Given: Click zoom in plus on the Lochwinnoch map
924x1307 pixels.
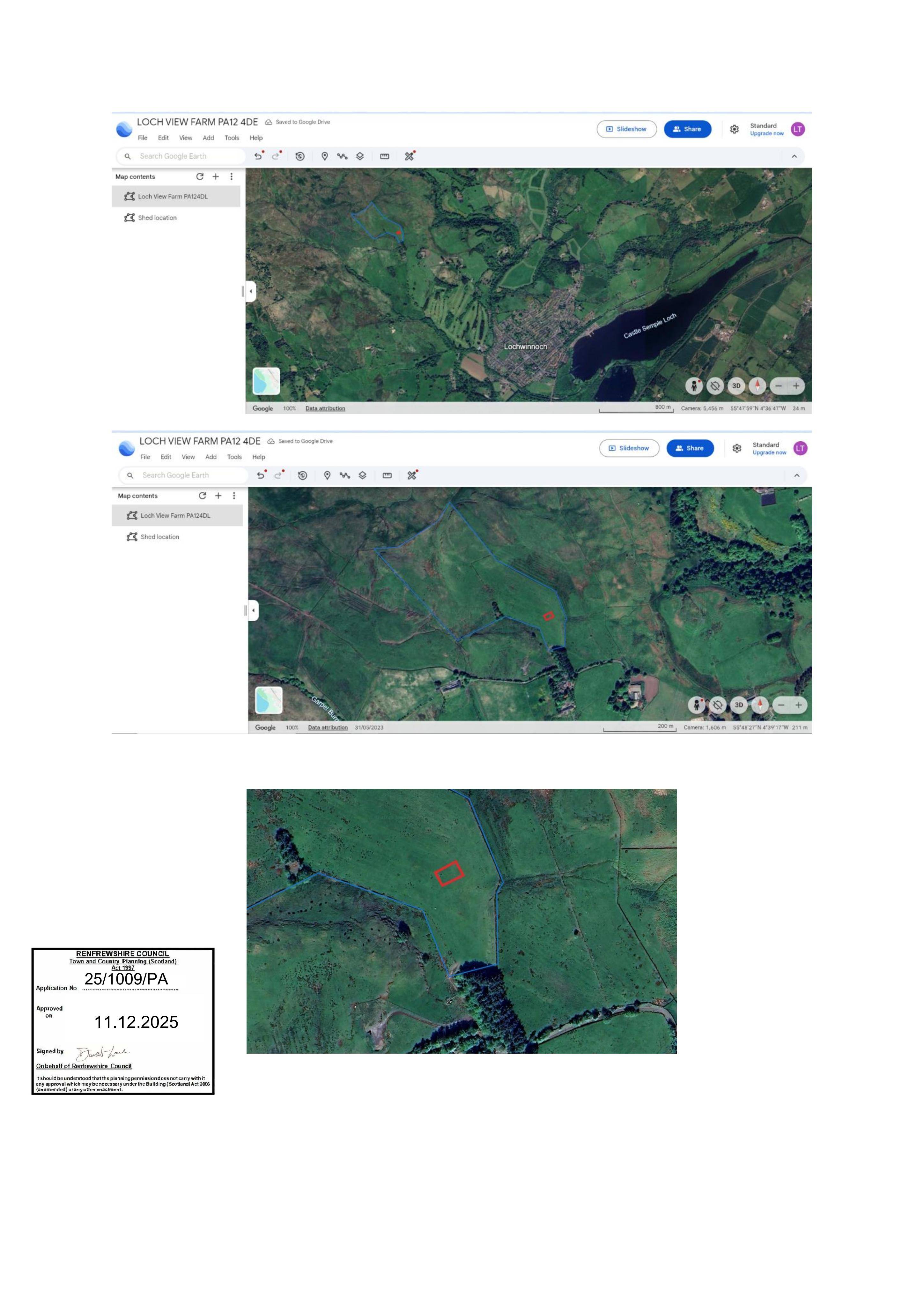Looking at the screenshot, I should (796, 386).
